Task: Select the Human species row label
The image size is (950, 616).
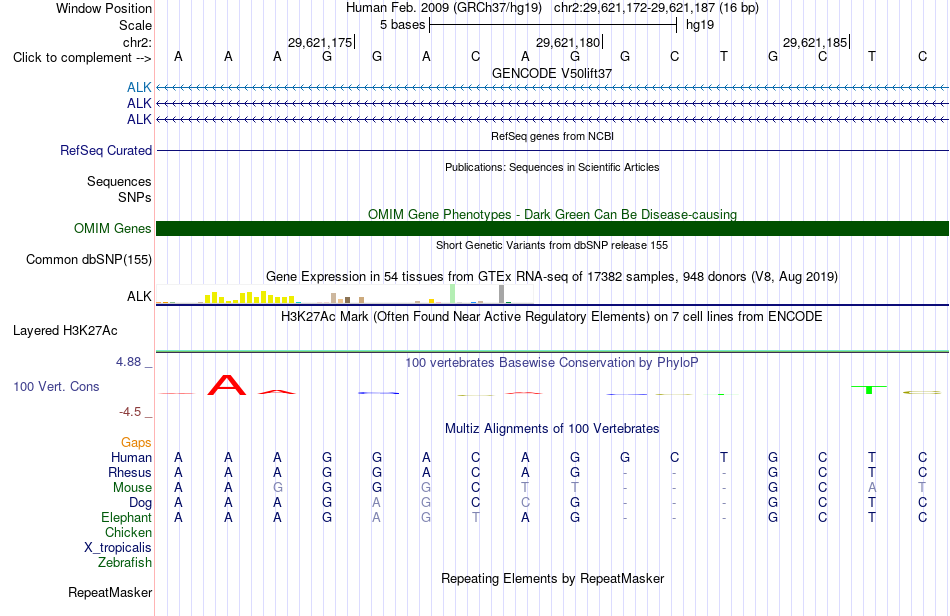Action: coord(131,457)
